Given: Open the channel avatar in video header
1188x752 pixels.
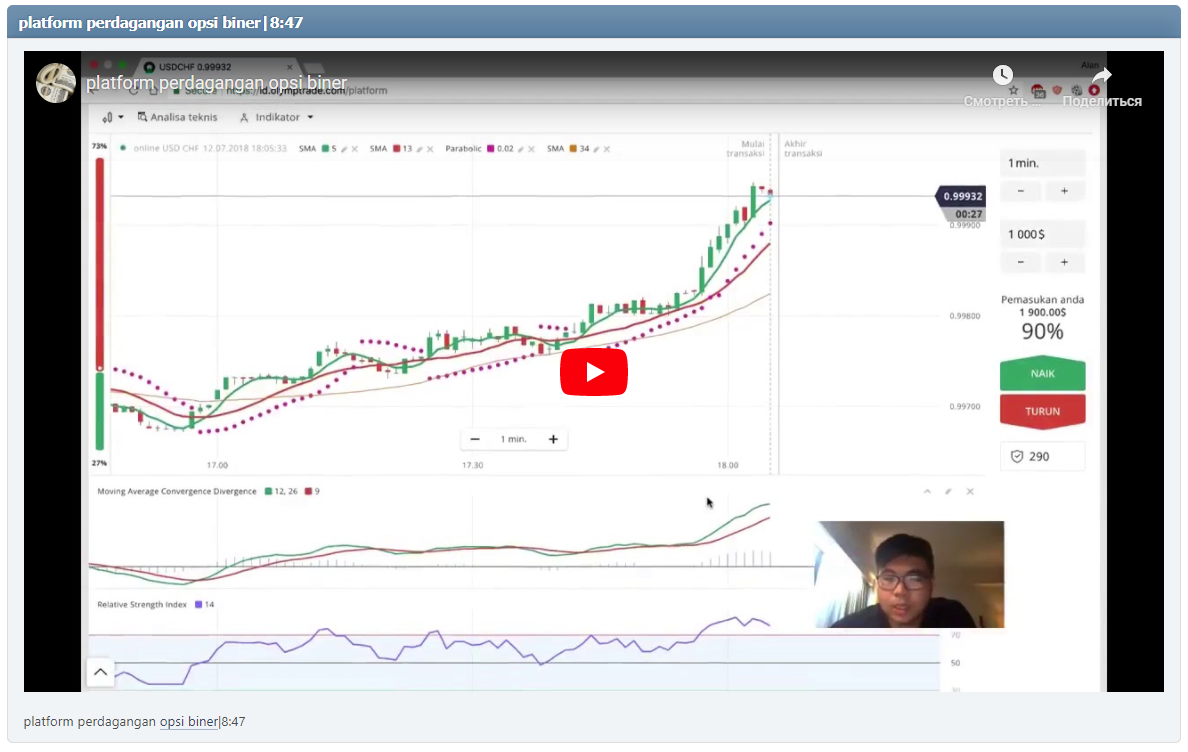Looking at the screenshot, I should tap(56, 83).
